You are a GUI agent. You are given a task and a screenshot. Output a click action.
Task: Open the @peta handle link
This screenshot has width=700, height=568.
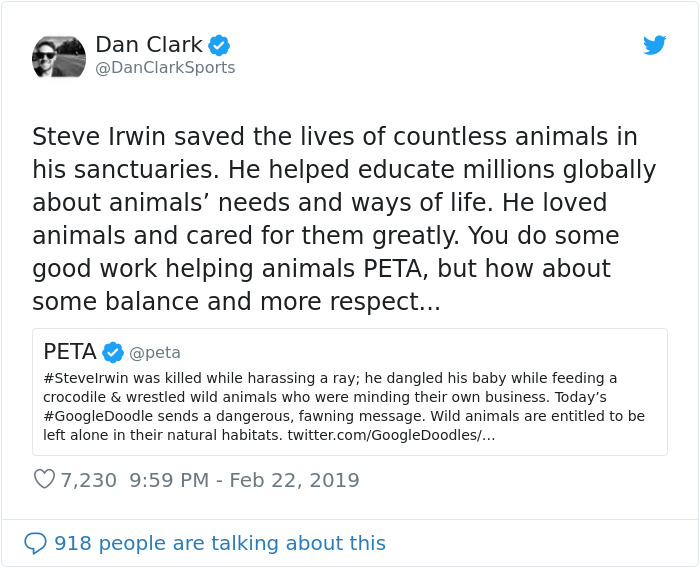coord(156,353)
